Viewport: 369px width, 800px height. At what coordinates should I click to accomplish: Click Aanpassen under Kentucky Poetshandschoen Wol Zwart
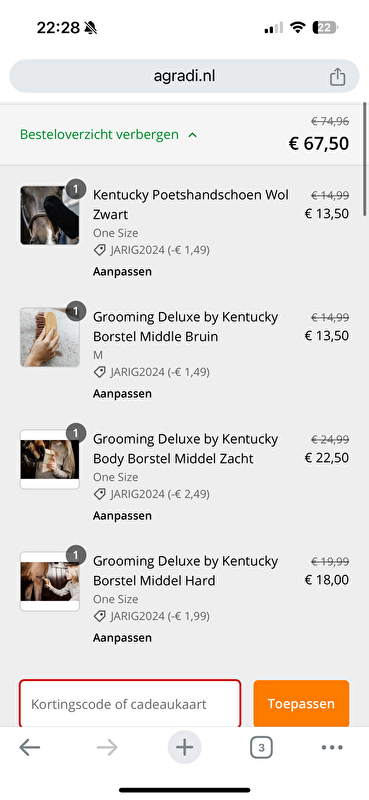pyautogui.click(x=122, y=271)
